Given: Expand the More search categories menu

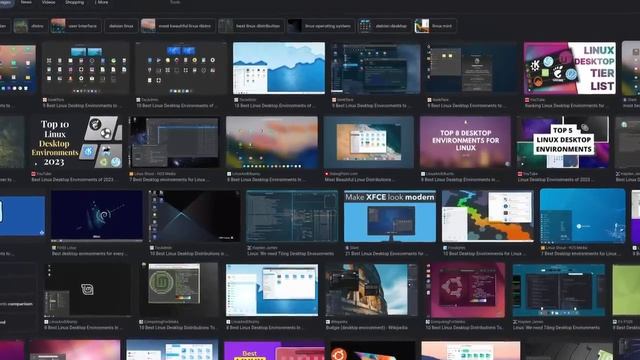Looking at the screenshot, I should (102, 2).
